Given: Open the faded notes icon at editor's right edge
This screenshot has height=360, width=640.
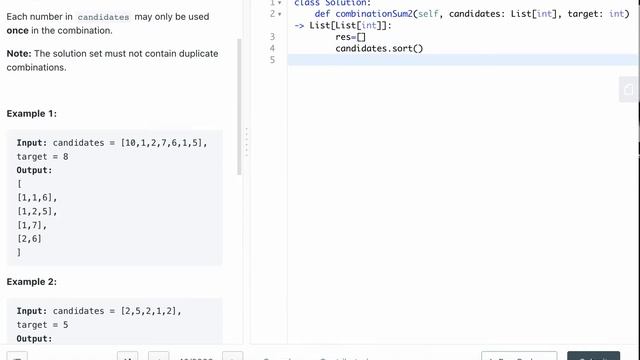Looking at the screenshot, I should 629,89.
